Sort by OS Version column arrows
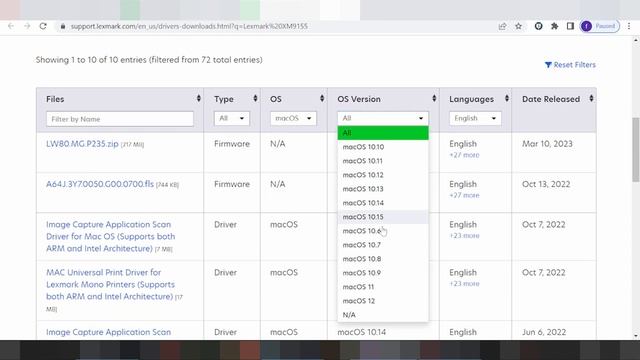640x360 pixels. 434,98
